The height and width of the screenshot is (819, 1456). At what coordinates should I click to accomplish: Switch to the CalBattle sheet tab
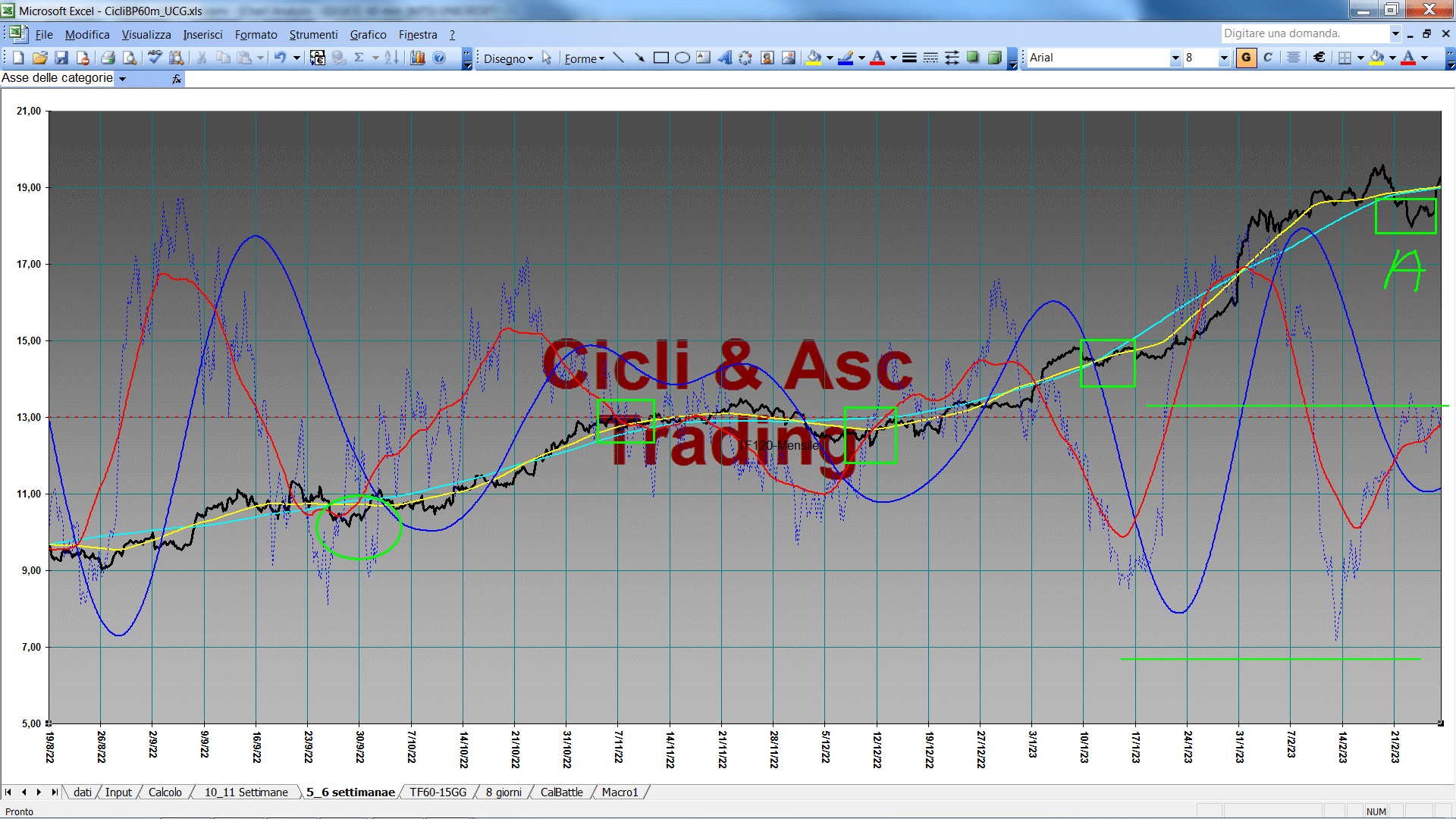pos(562,792)
